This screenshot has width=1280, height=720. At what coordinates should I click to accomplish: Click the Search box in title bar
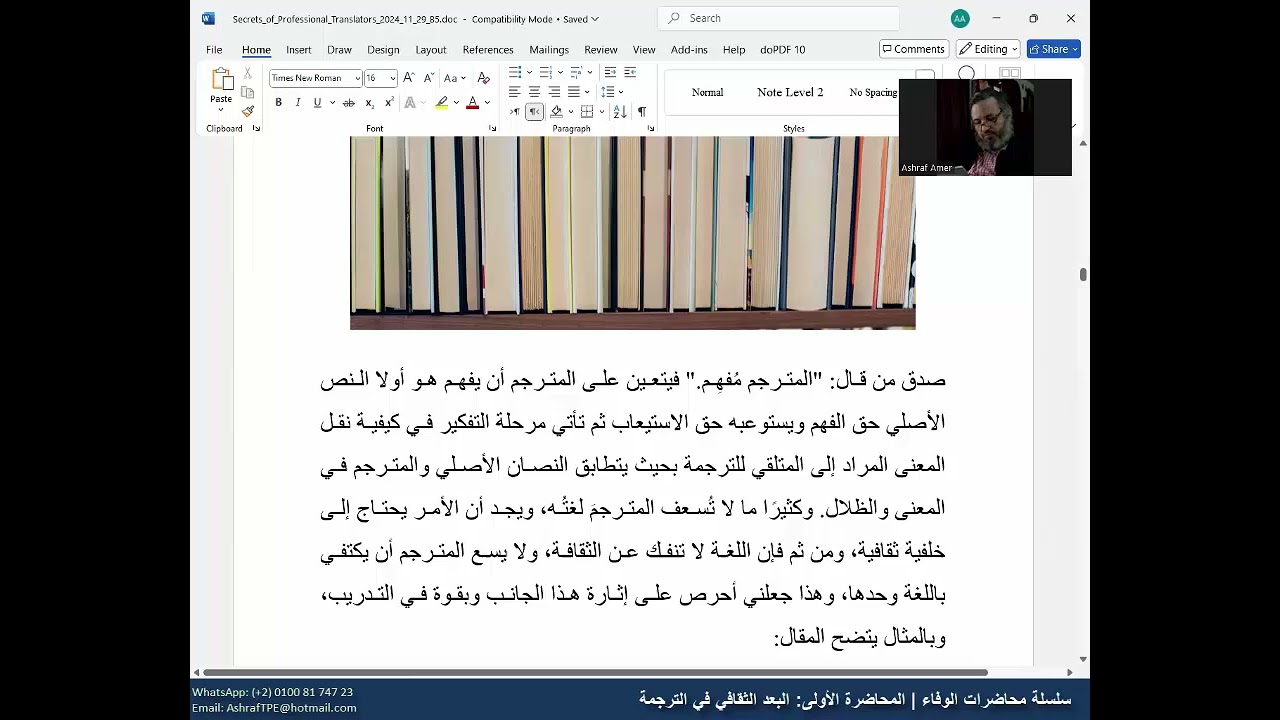click(x=778, y=18)
